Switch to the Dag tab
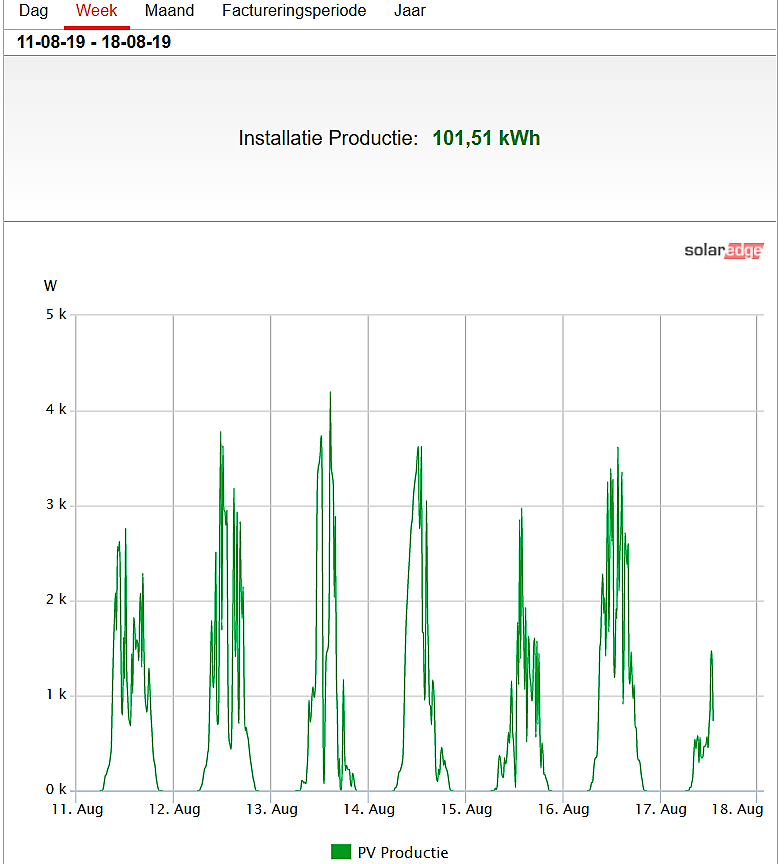 pos(34,11)
